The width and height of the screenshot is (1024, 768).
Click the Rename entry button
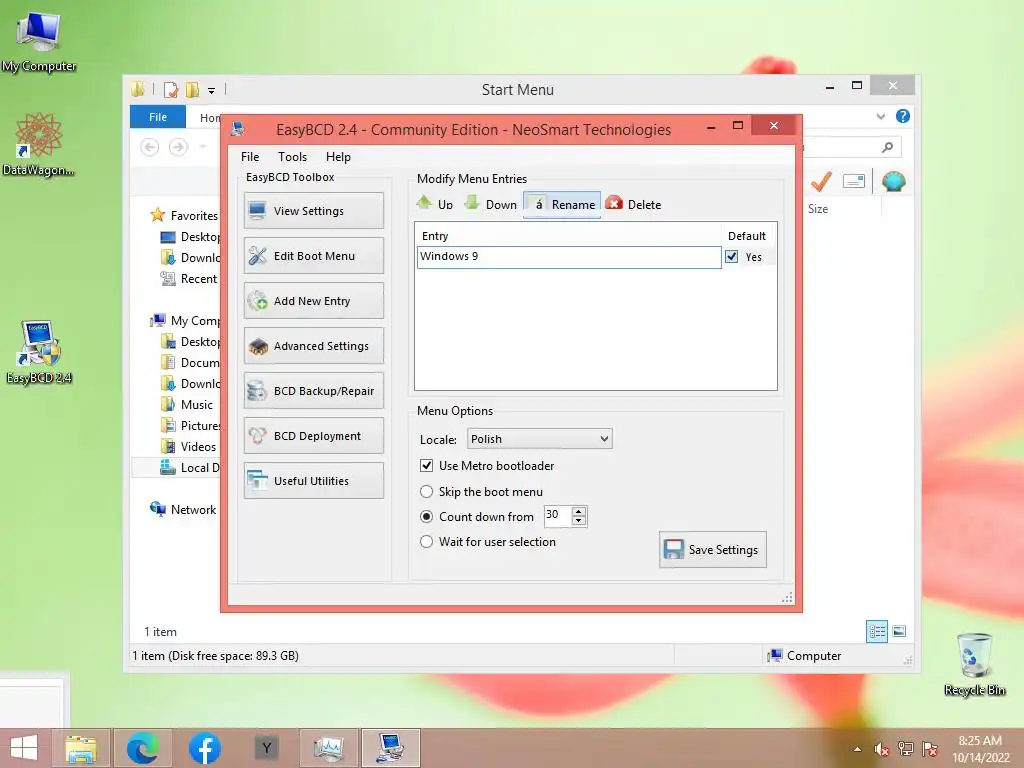tap(562, 204)
